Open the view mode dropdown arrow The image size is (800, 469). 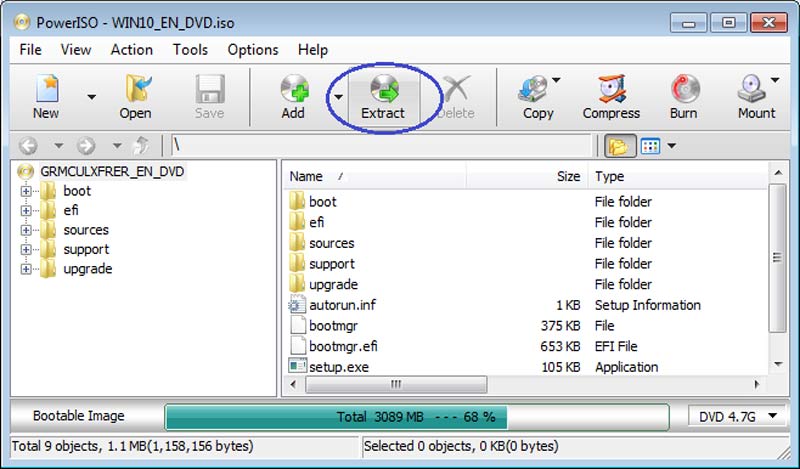[x=671, y=146]
